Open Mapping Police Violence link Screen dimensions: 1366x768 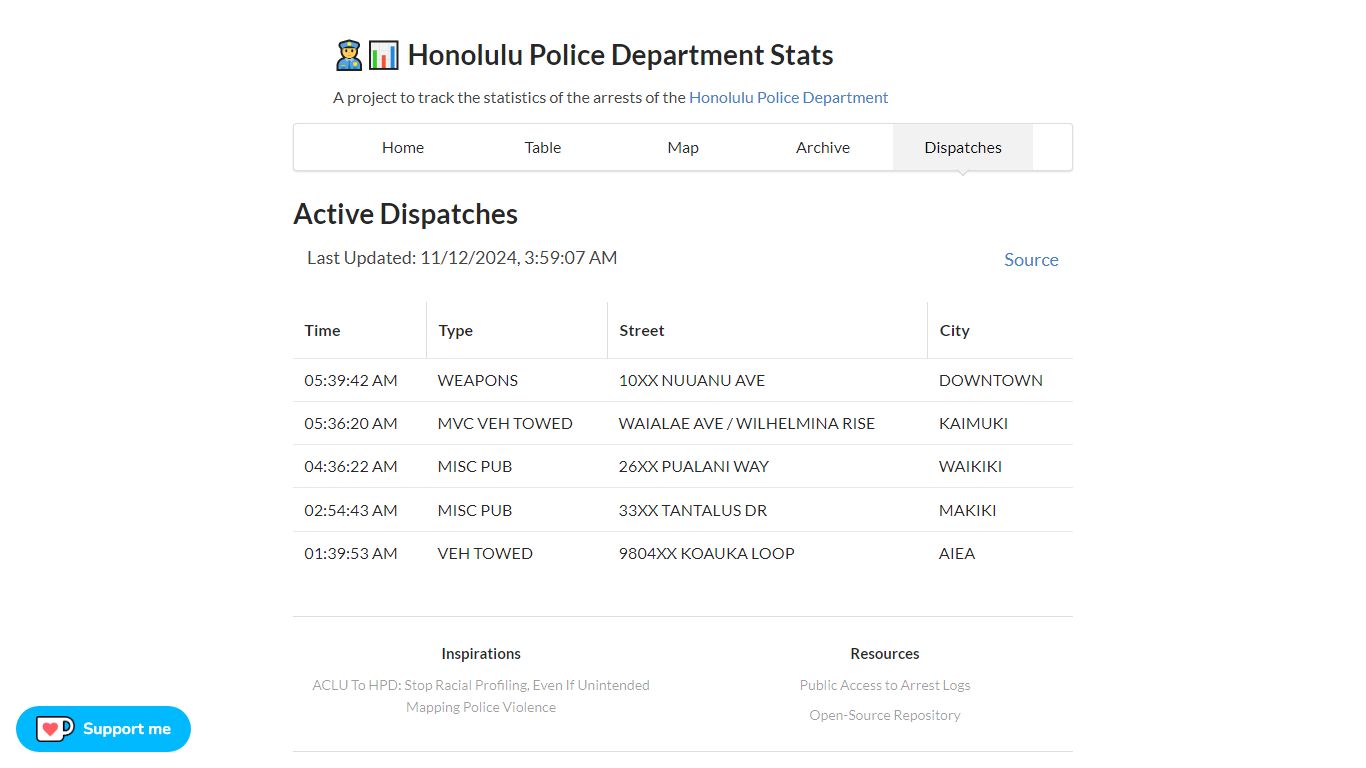point(481,707)
